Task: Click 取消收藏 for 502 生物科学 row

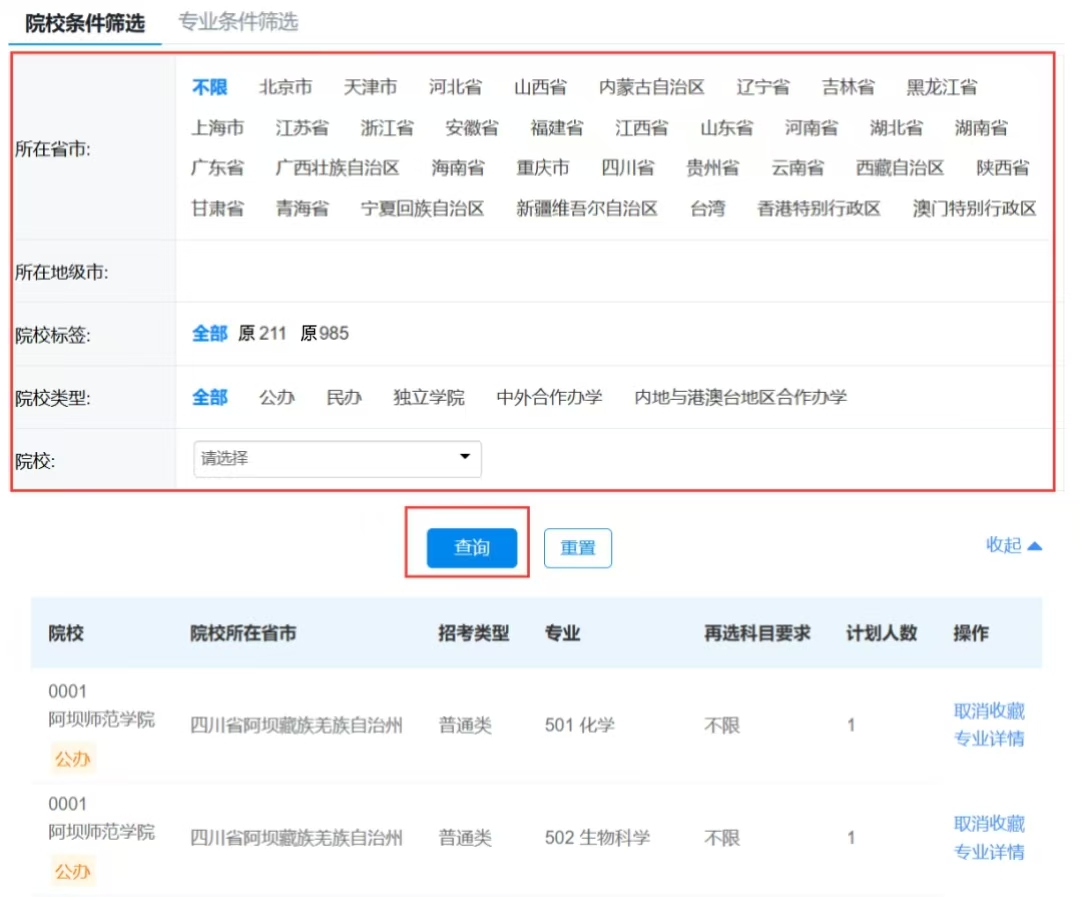Action: 988,824
